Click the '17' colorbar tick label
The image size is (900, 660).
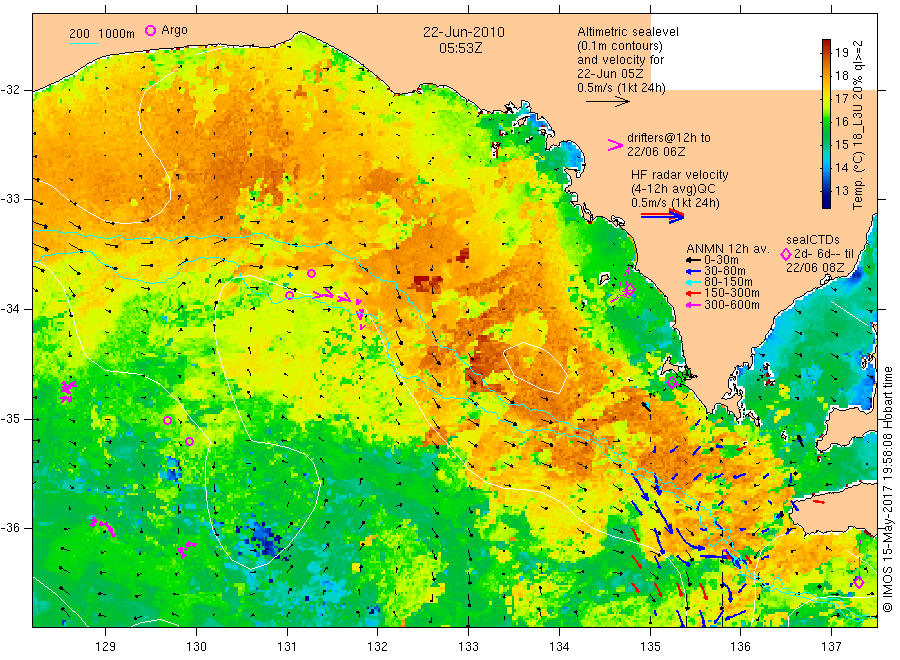841,99
